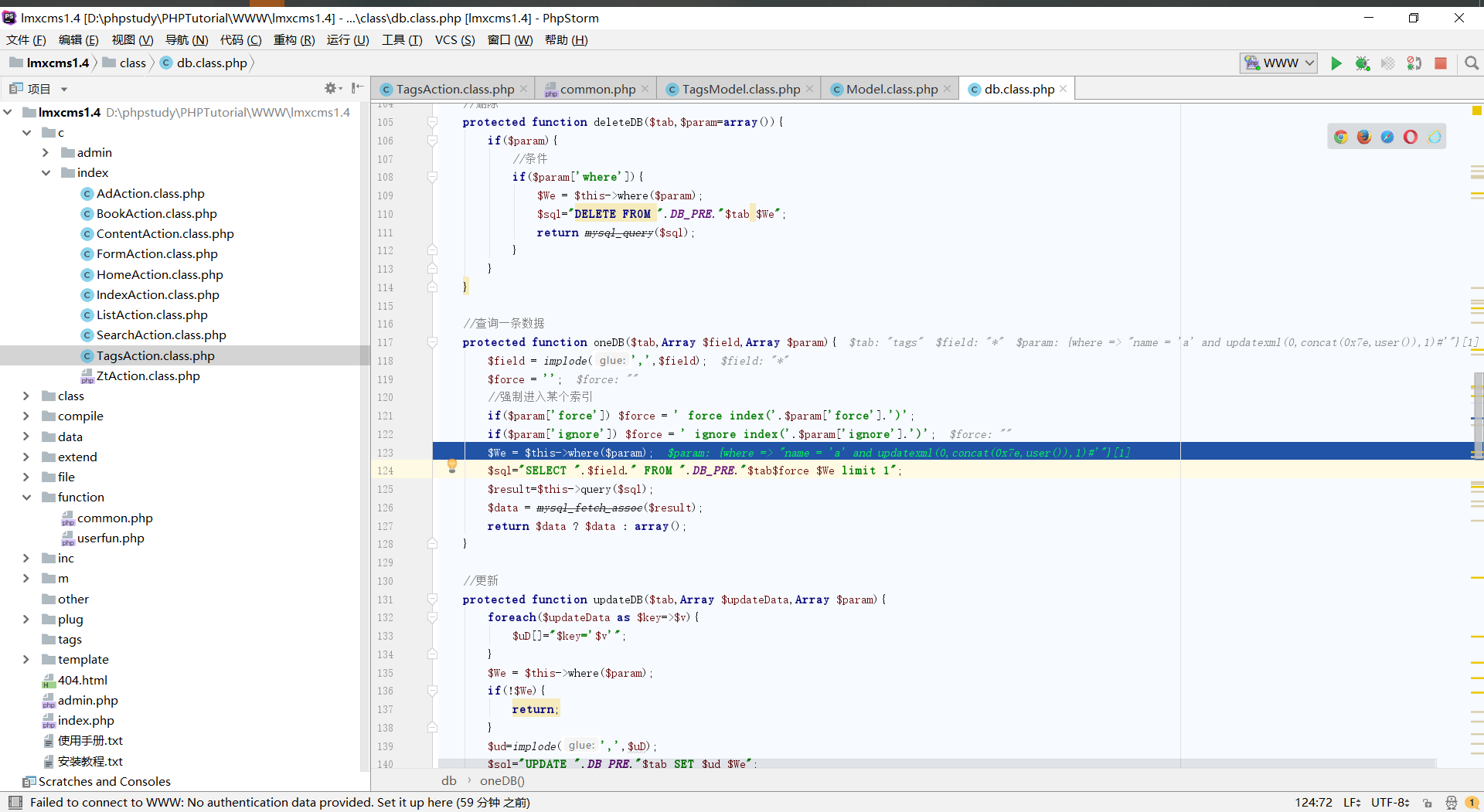Open page in Safari browser icon
The image size is (1484, 812).
[1387, 137]
